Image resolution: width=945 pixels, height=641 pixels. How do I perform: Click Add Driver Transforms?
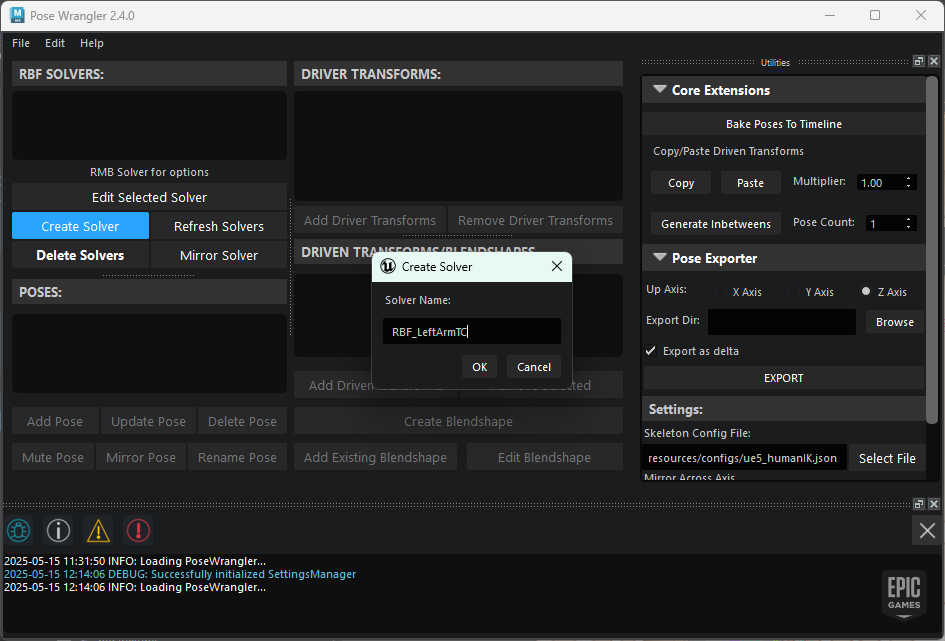tap(369, 220)
